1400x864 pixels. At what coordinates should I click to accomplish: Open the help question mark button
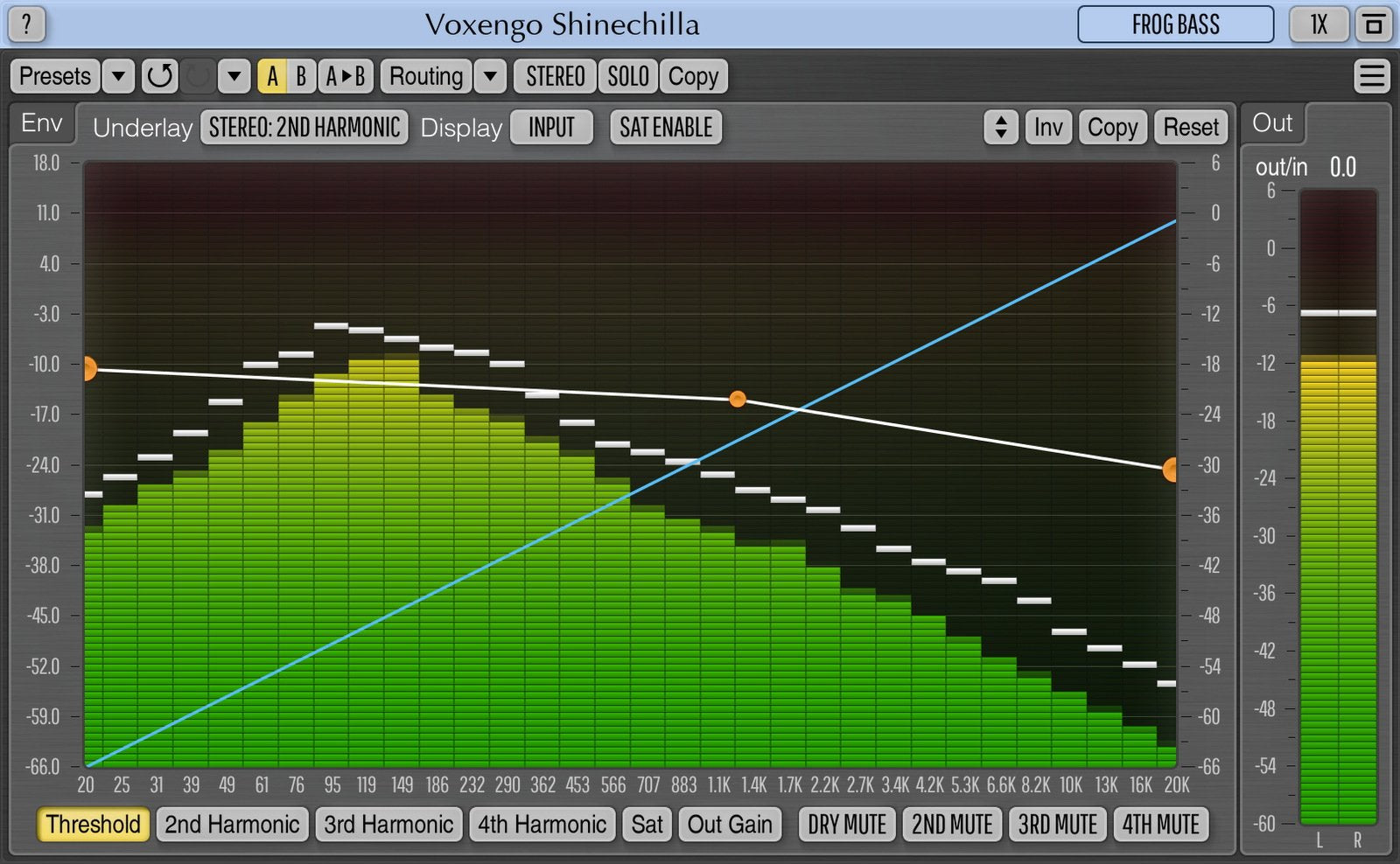(26, 24)
